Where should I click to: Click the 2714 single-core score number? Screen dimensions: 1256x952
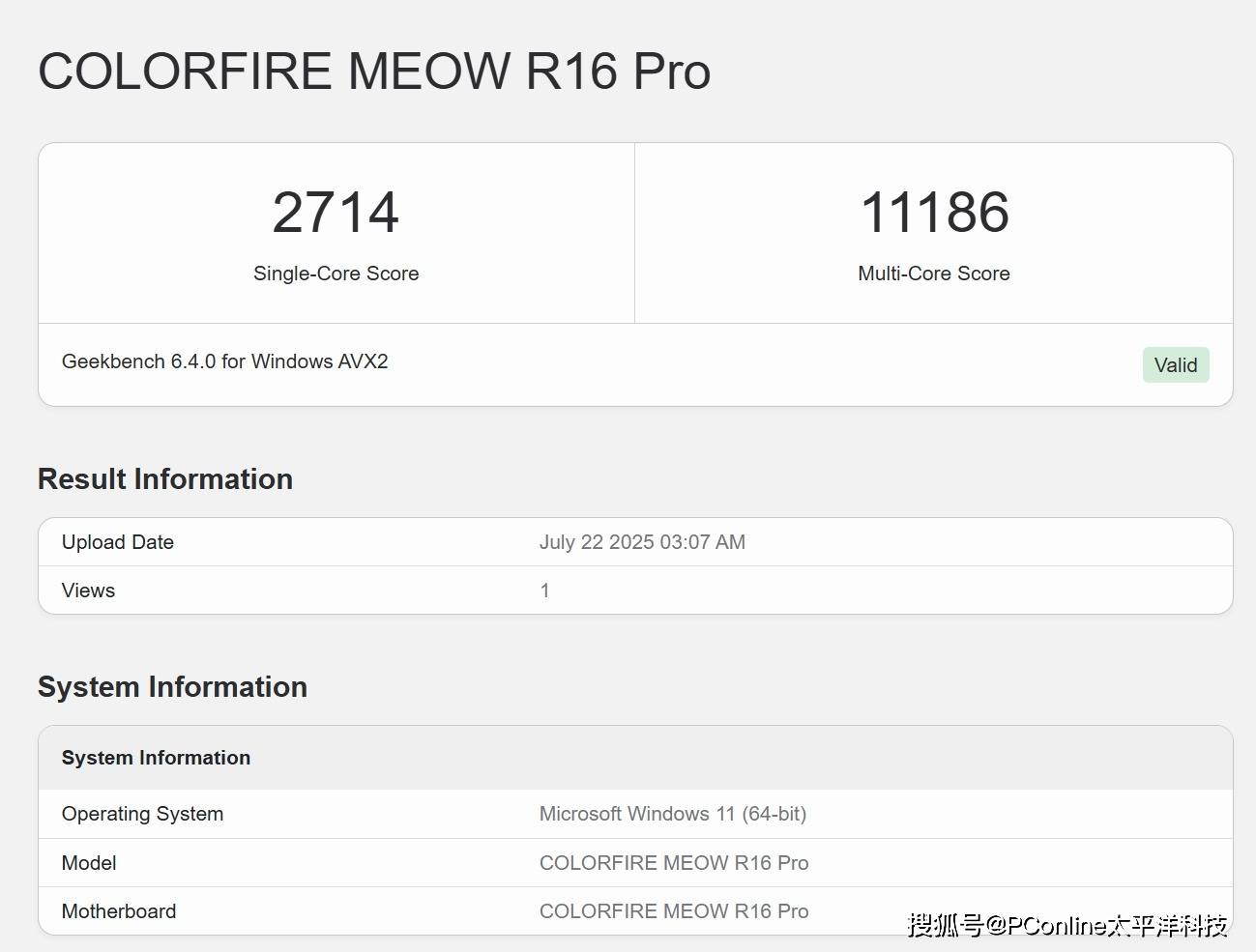pyautogui.click(x=336, y=213)
